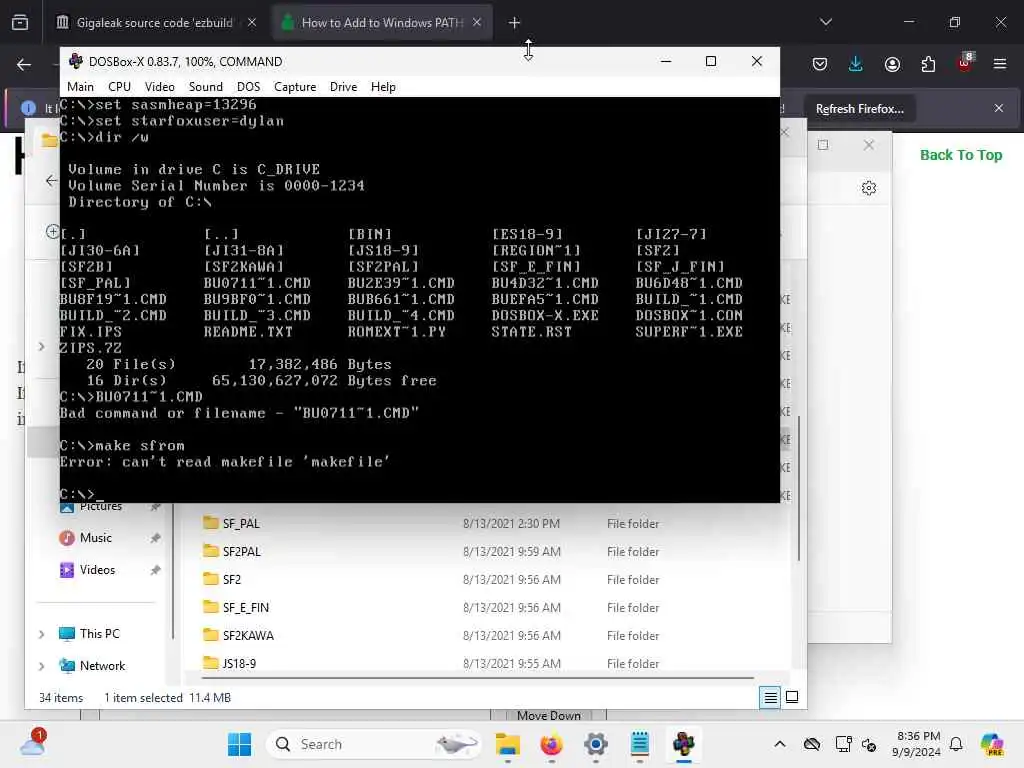Image resolution: width=1024 pixels, height=768 pixels.
Task: Open Notepad from taskbar
Action: point(639,744)
